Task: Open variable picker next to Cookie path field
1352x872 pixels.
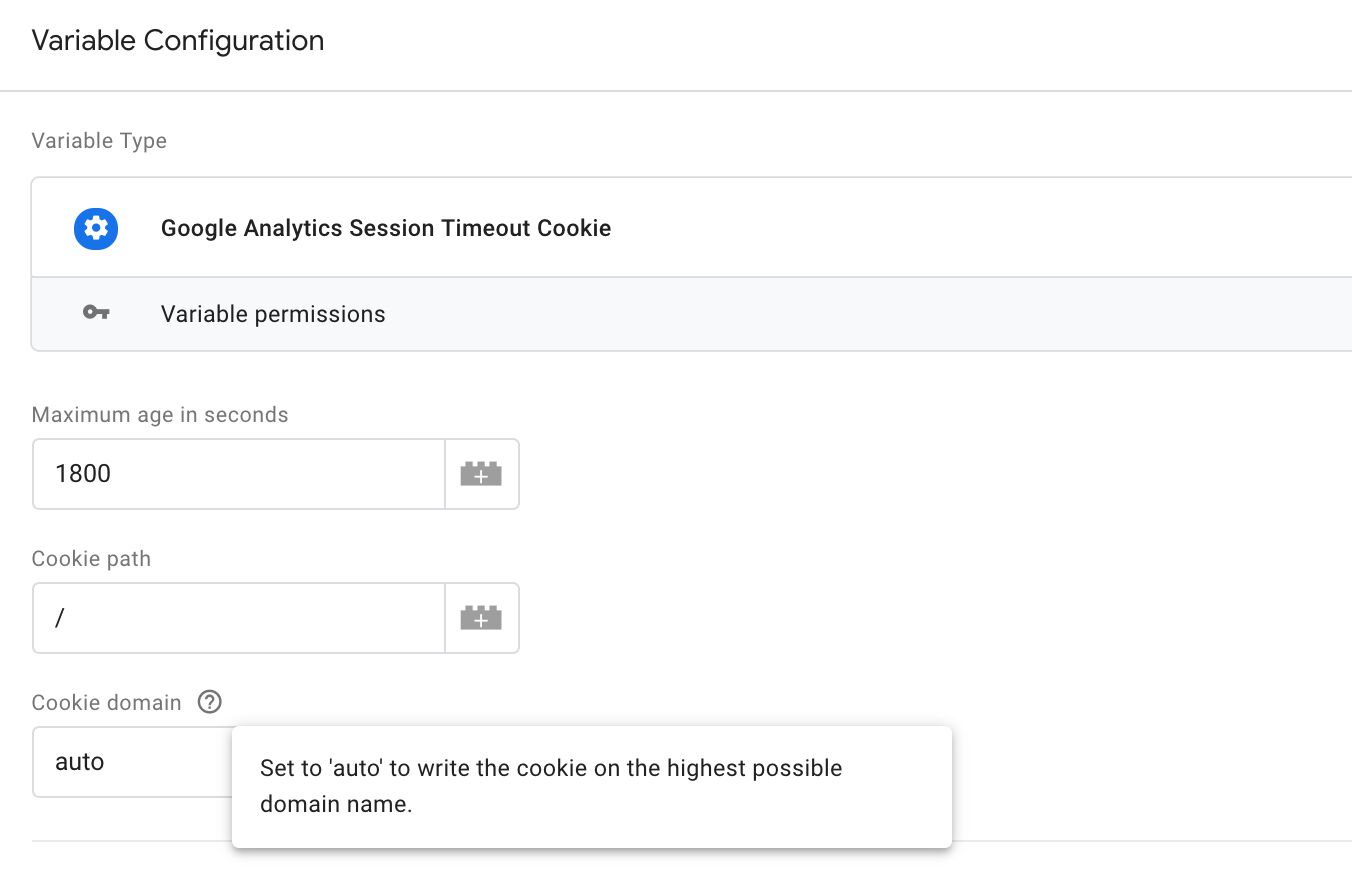Action: pos(481,618)
